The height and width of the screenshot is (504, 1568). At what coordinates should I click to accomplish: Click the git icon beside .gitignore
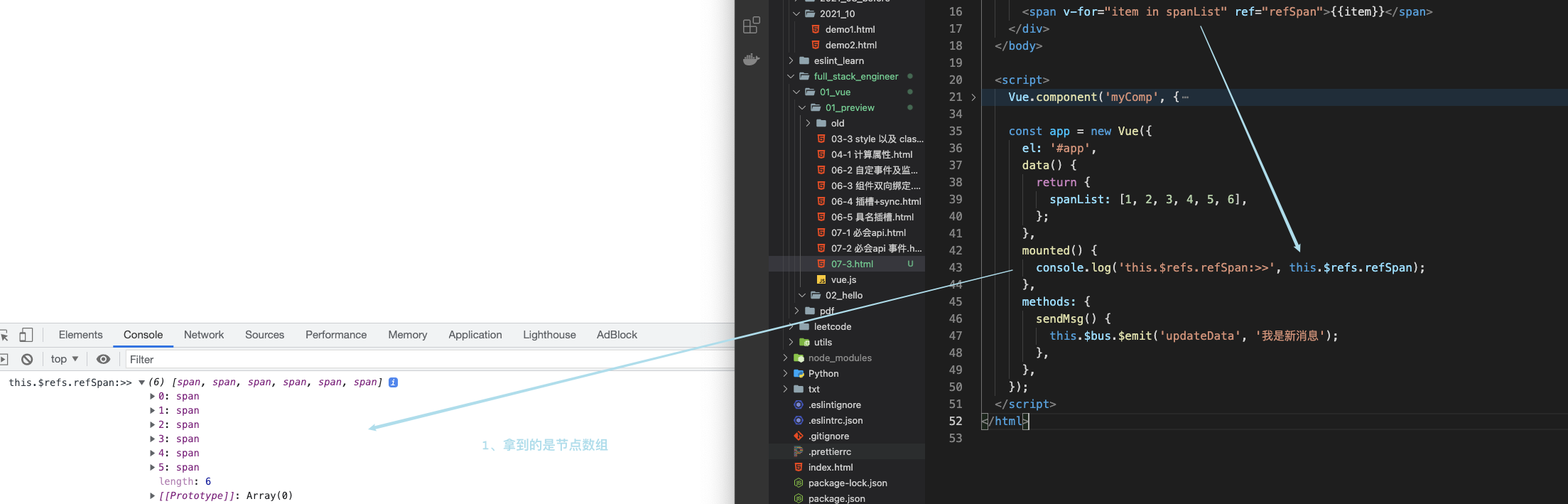point(799,436)
